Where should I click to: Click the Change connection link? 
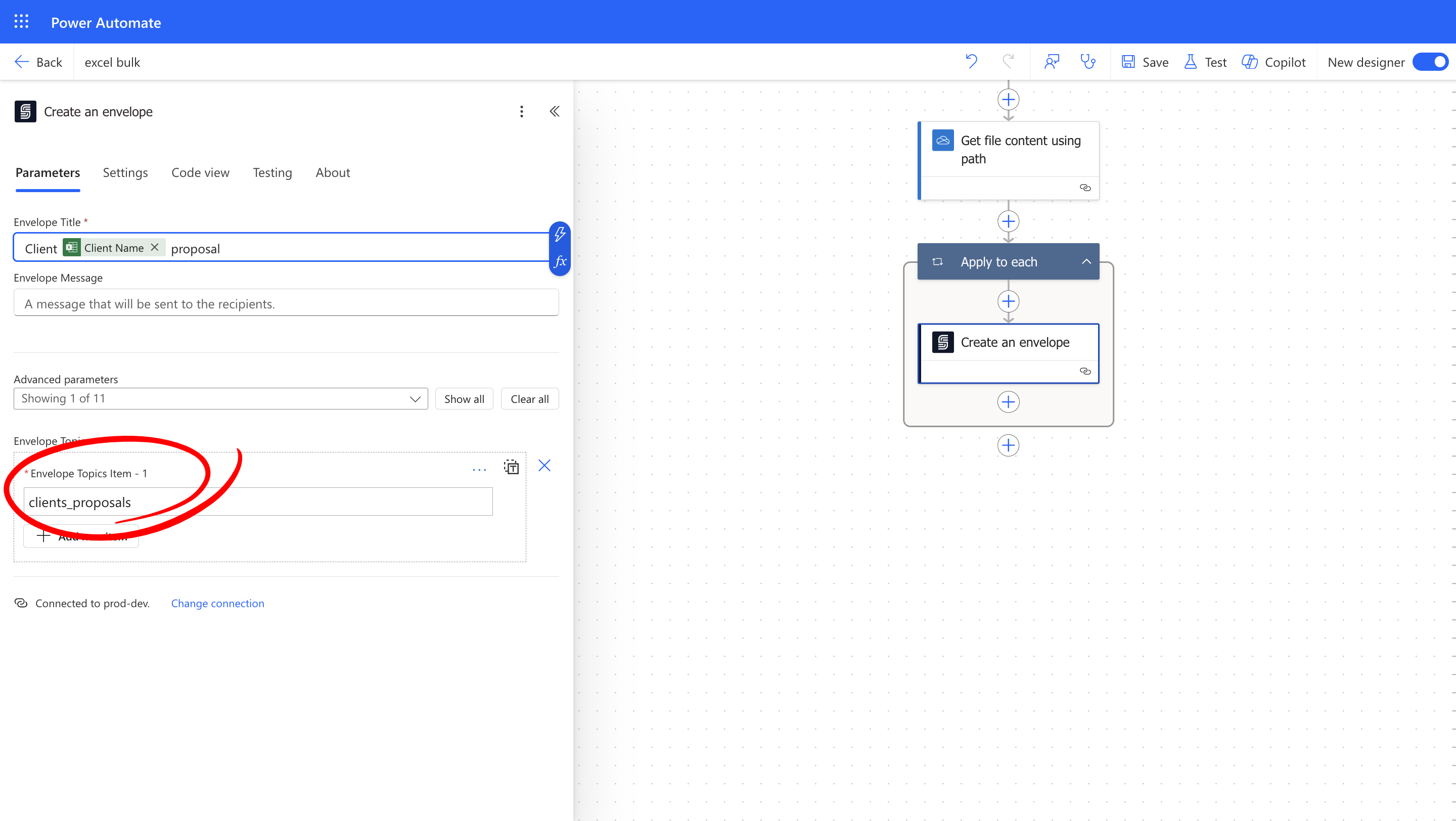[217, 603]
